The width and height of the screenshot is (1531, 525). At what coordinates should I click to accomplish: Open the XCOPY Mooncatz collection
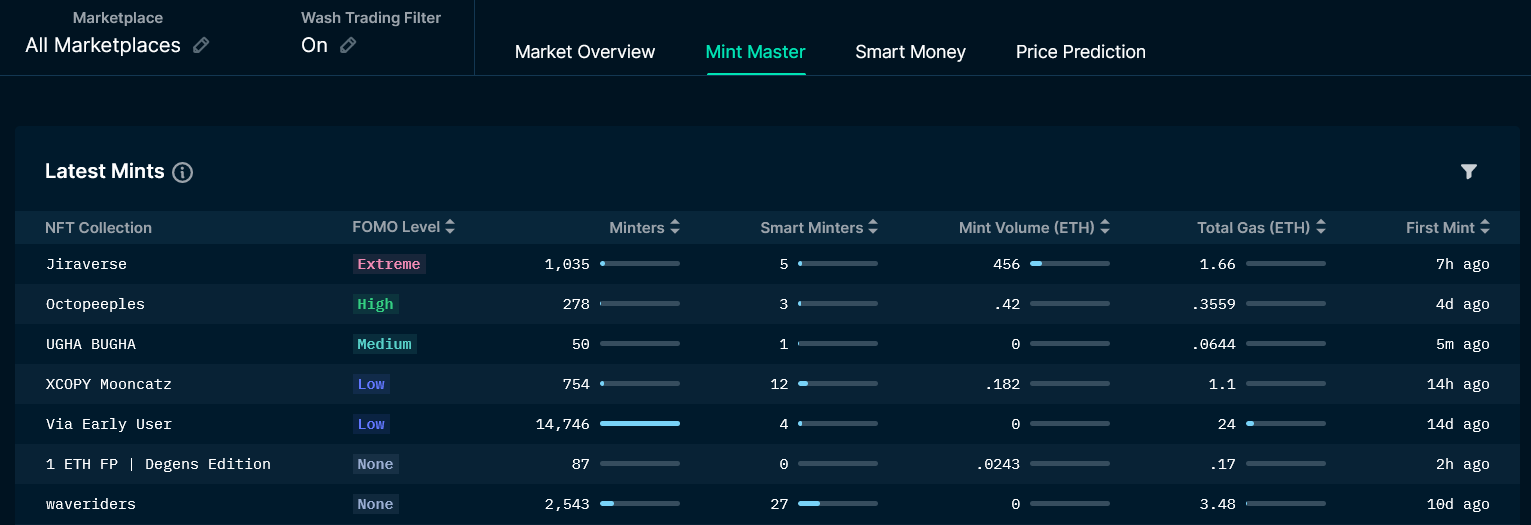tap(109, 384)
